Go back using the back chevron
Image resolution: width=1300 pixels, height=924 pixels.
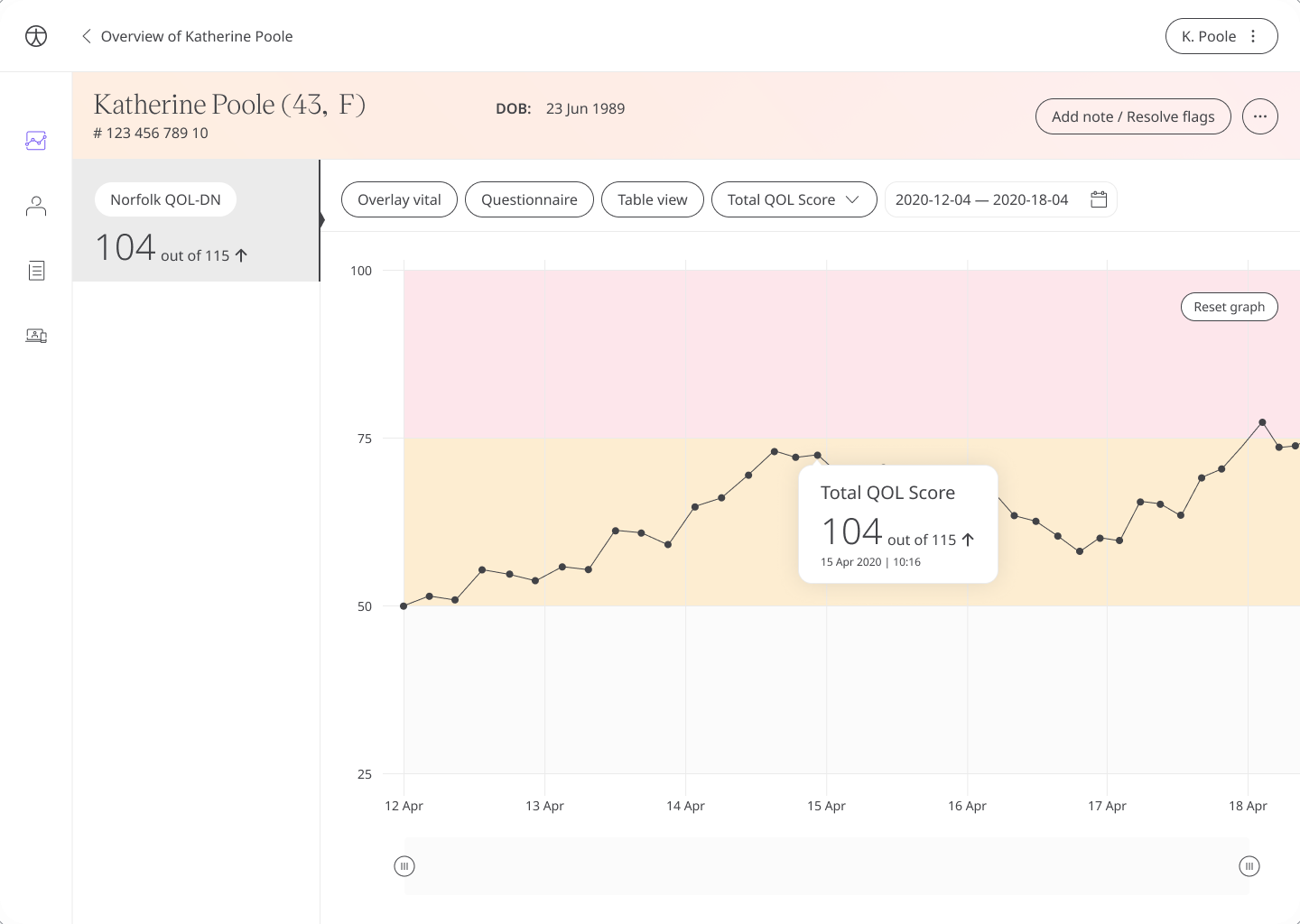(87, 36)
